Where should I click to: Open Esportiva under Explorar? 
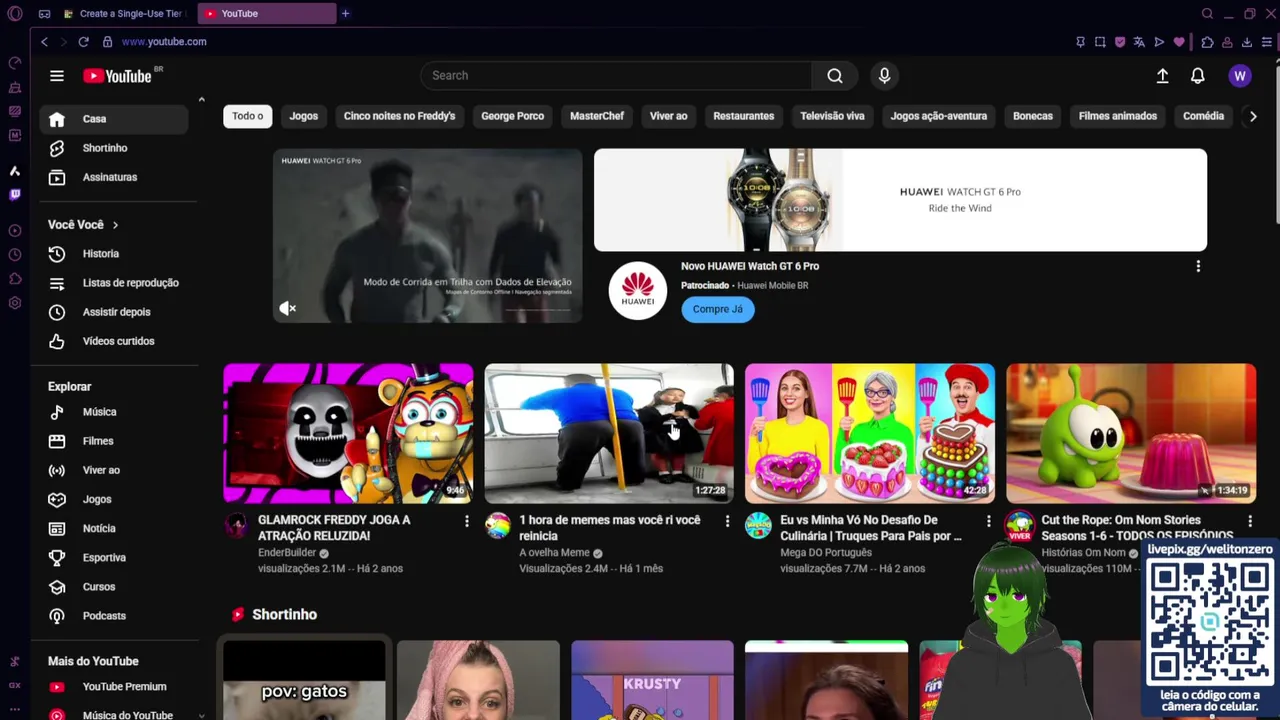pyautogui.click(x=114, y=557)
